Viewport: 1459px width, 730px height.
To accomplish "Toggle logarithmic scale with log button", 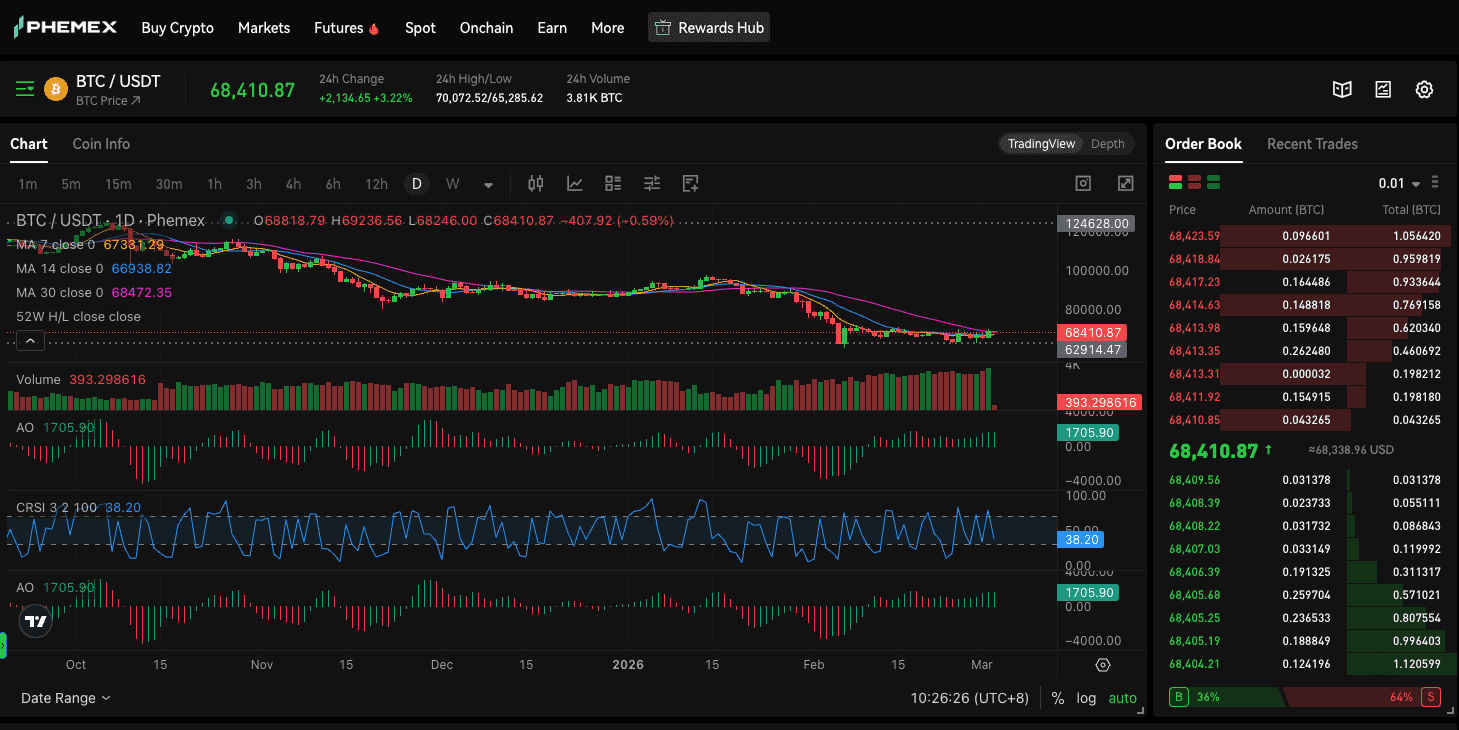I will point(1086,698).
